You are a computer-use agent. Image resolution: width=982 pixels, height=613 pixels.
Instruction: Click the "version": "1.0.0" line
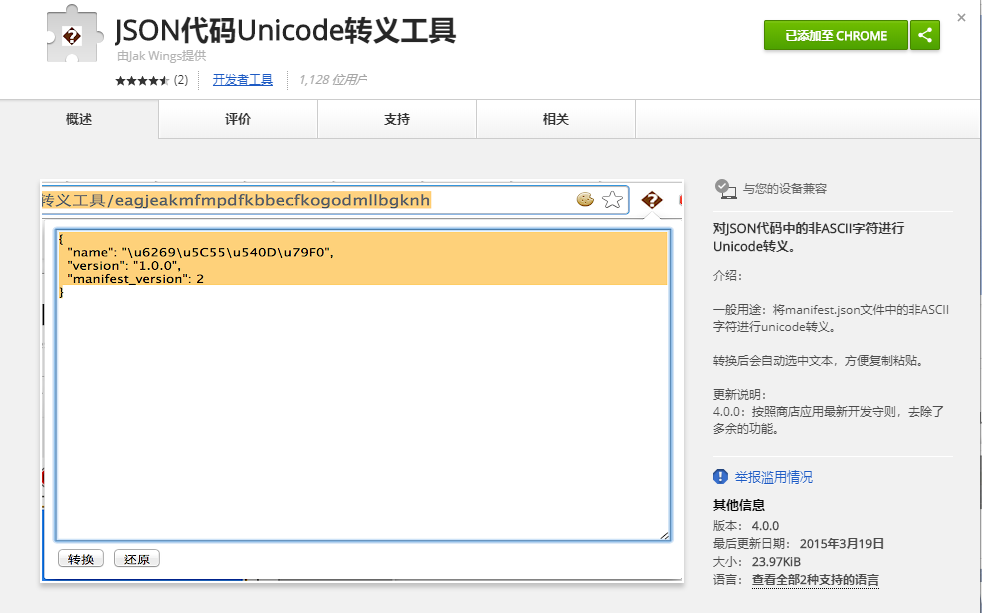coord(124,265)
